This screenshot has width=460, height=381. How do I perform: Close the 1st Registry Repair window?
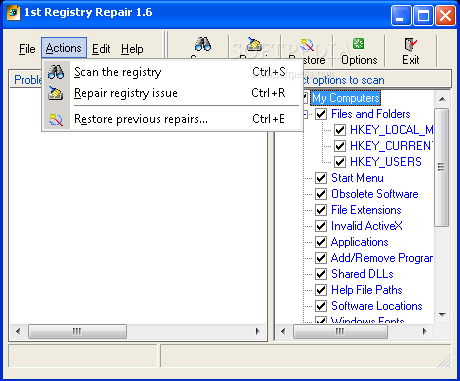pyautogui.click(x=445, y=15)
